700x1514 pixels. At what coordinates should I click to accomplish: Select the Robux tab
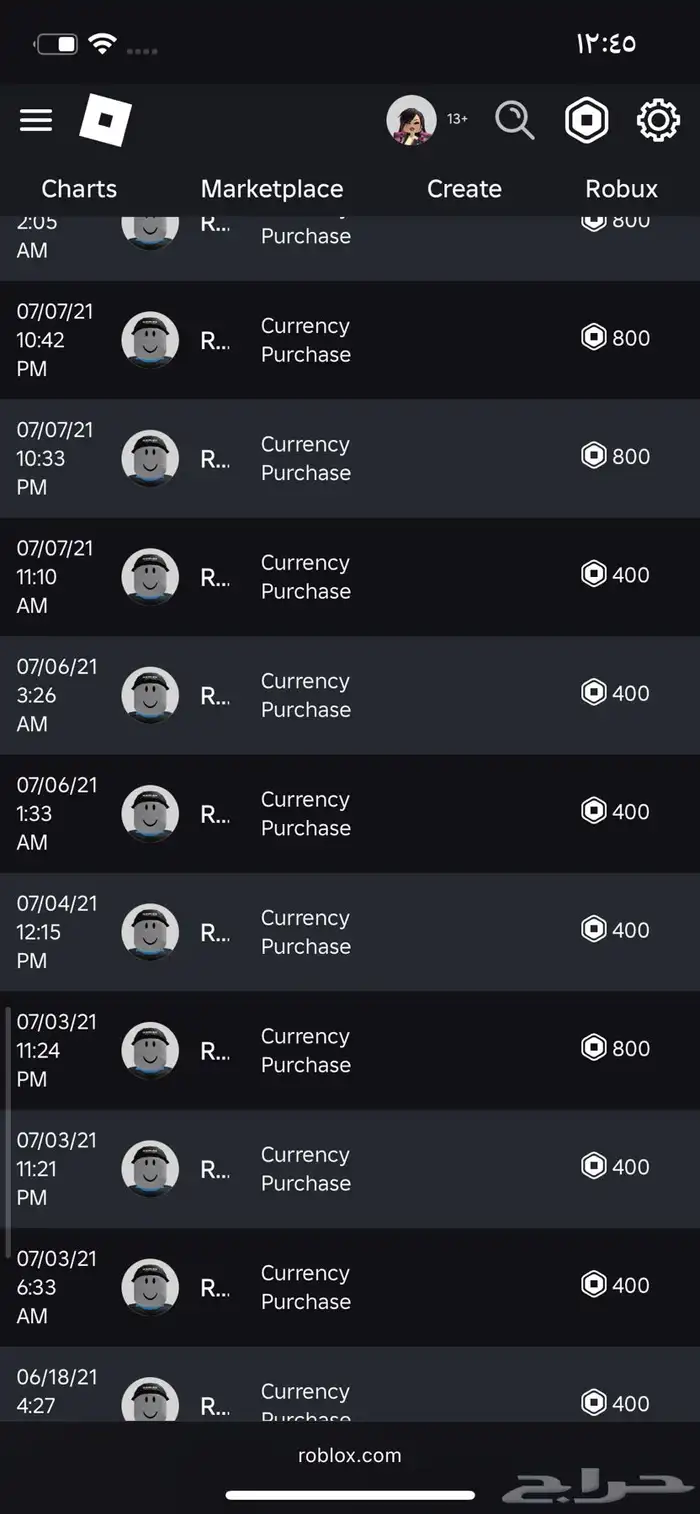(x=622, y=189)
